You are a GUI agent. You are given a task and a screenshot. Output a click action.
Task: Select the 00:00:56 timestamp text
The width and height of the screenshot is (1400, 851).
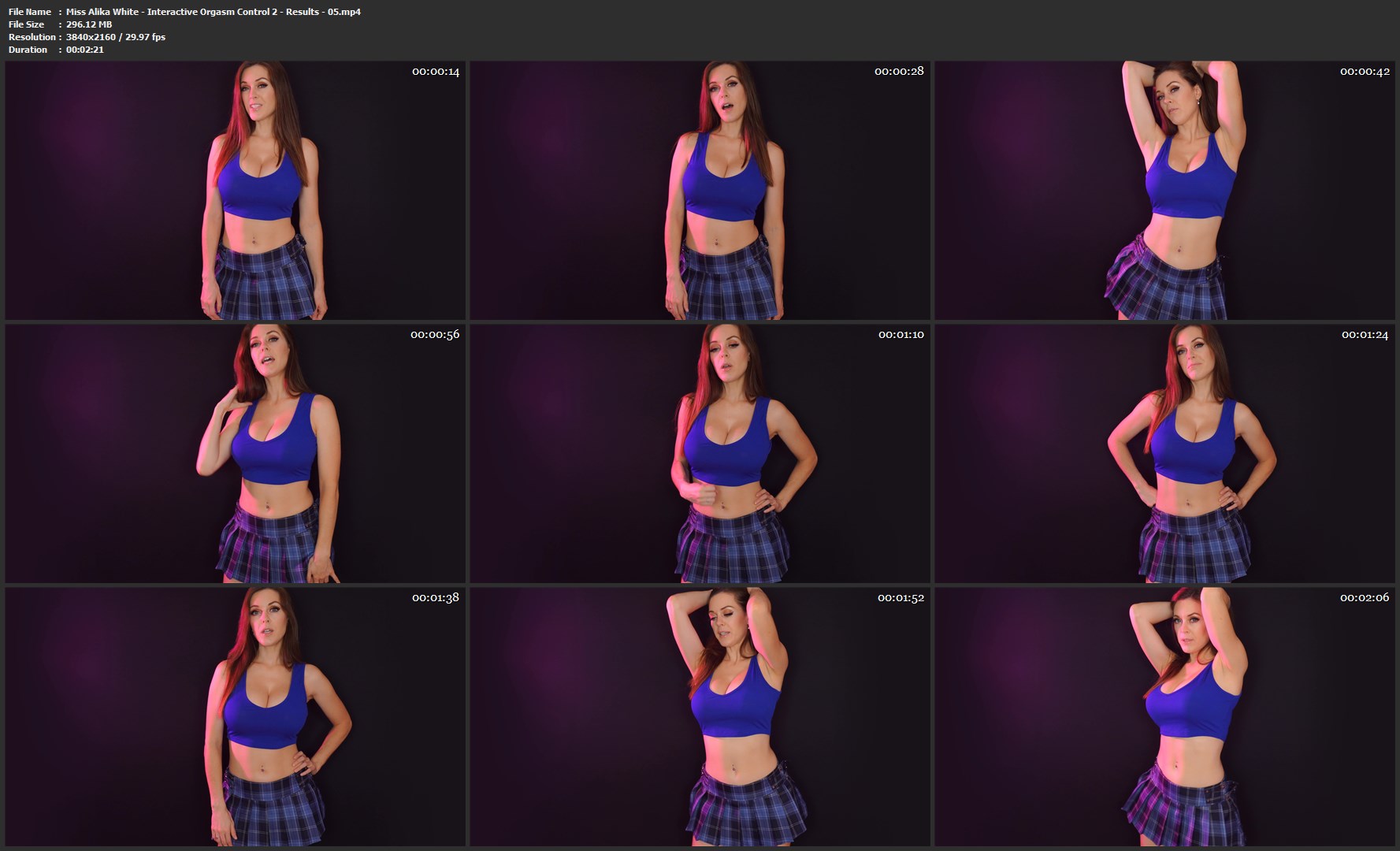pos(434,335)
